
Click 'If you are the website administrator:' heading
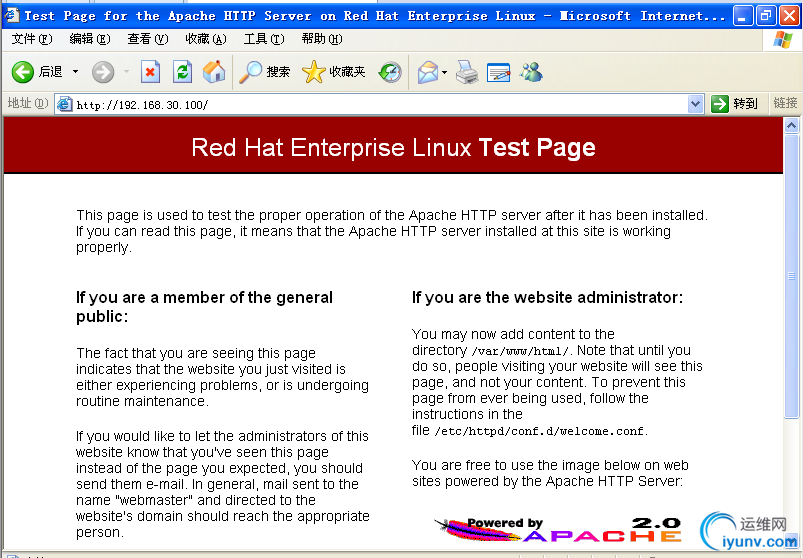tap(547, 297)
